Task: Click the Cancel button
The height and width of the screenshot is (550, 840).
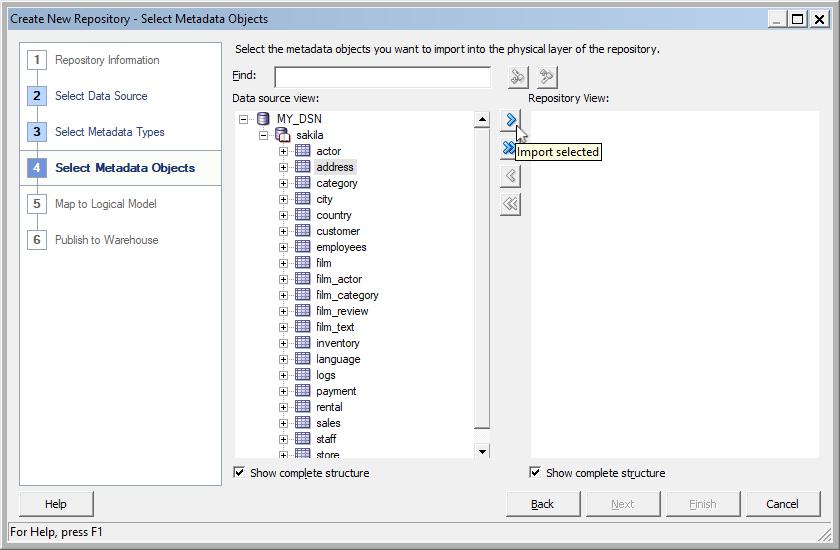Action: pyautogui.click(x=783, y=504)
